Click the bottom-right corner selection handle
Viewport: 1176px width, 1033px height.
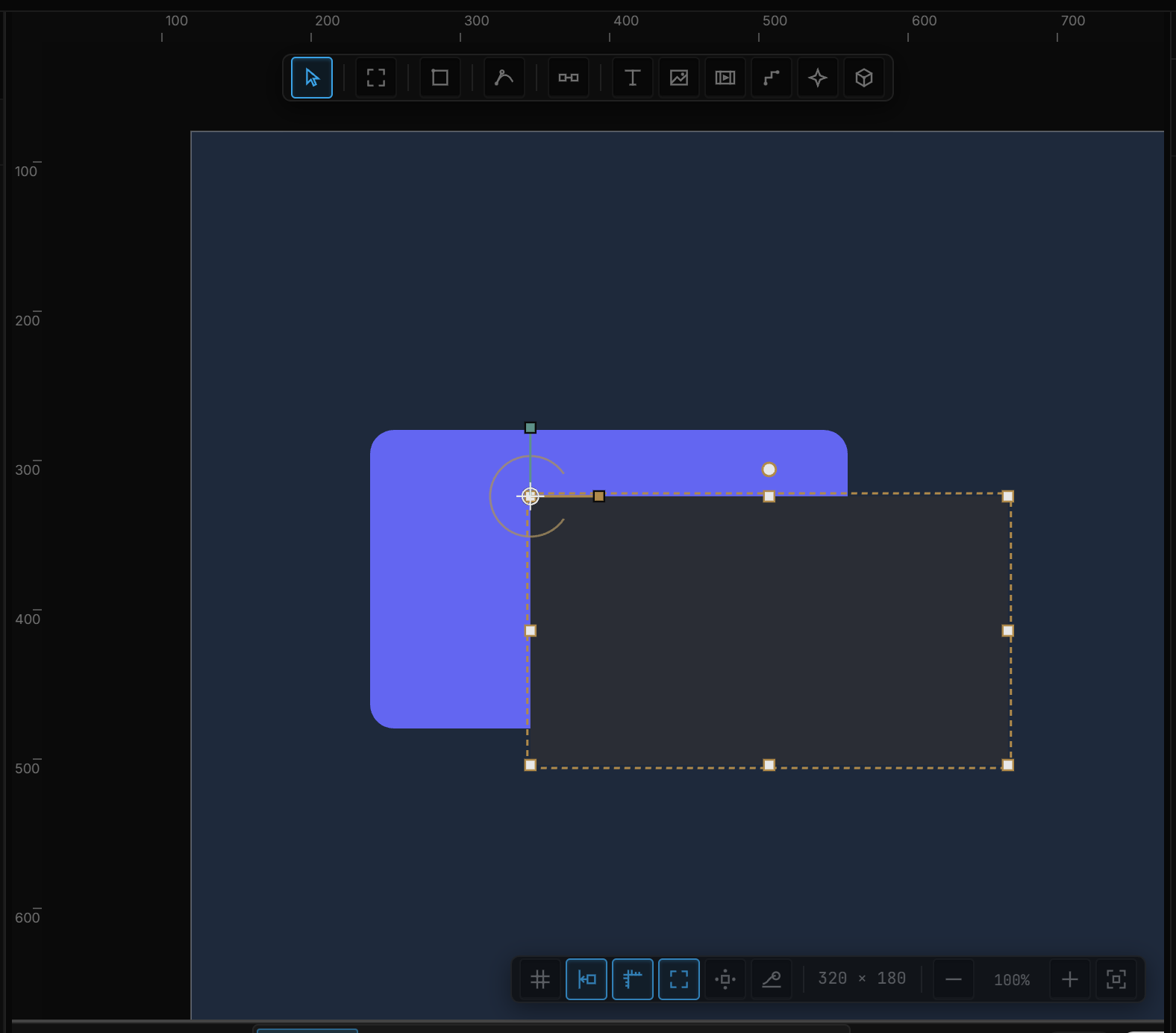tap(1008, 765)
